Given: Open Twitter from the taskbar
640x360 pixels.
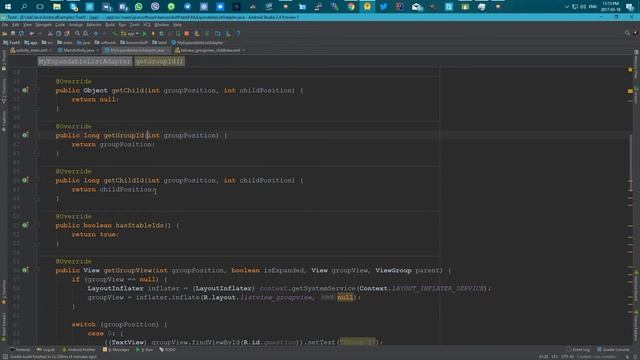Looking at the screenshot, I should point(383,7).
